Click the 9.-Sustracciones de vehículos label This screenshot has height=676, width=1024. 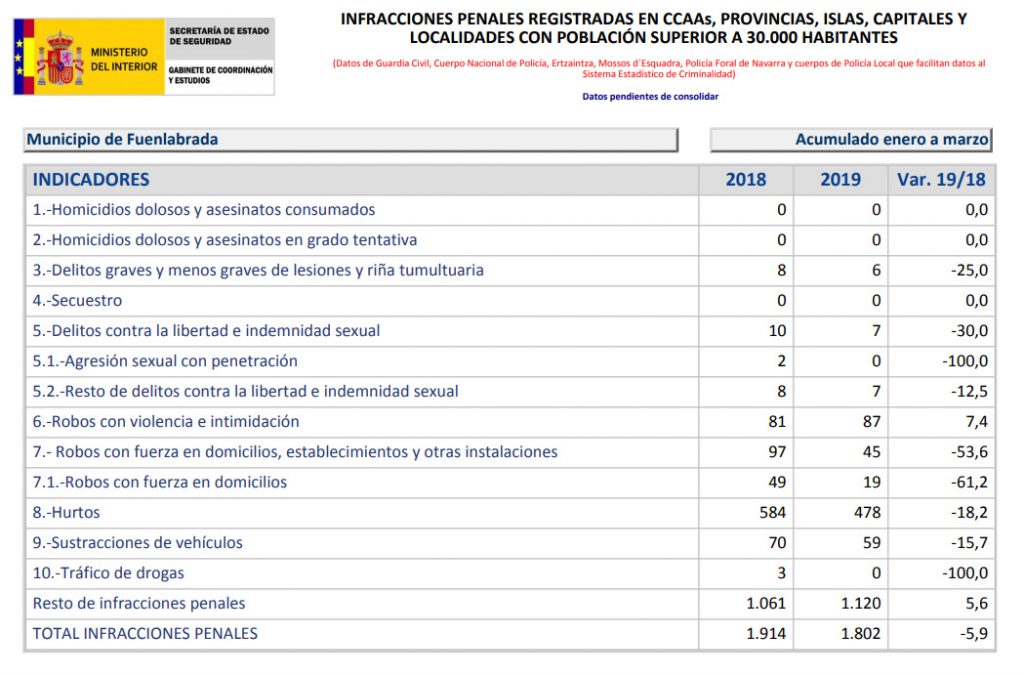138,543
